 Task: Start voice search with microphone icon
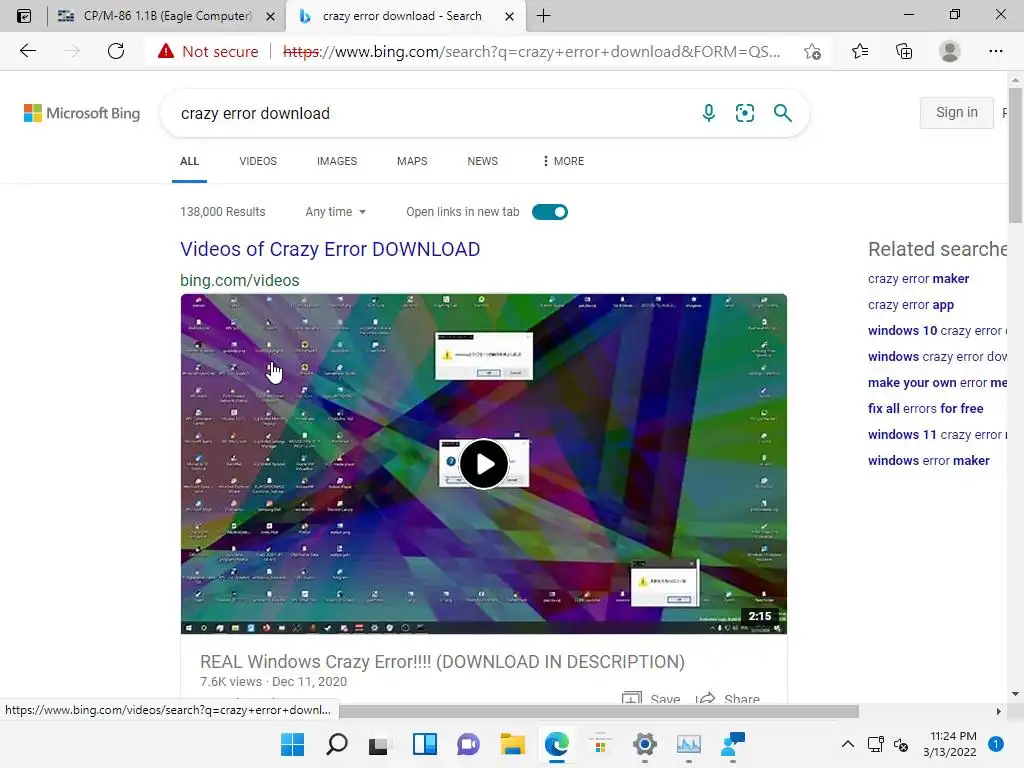pos(709,113)
